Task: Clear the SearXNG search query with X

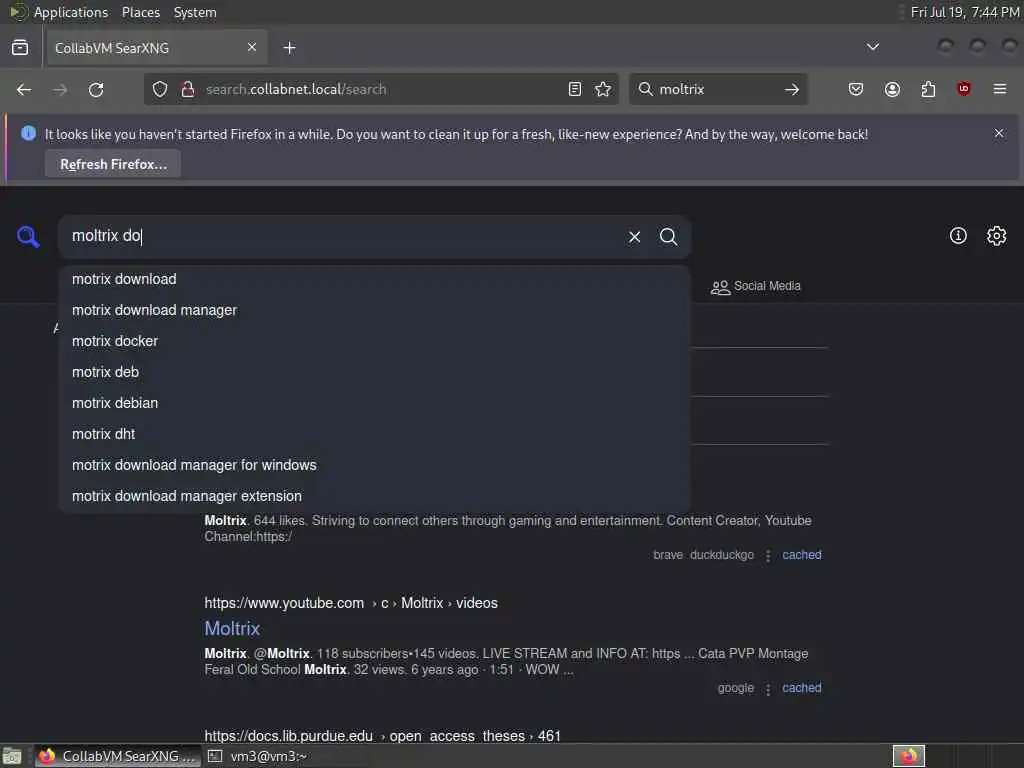Action: pyautogui.click(x=634, y=237)
